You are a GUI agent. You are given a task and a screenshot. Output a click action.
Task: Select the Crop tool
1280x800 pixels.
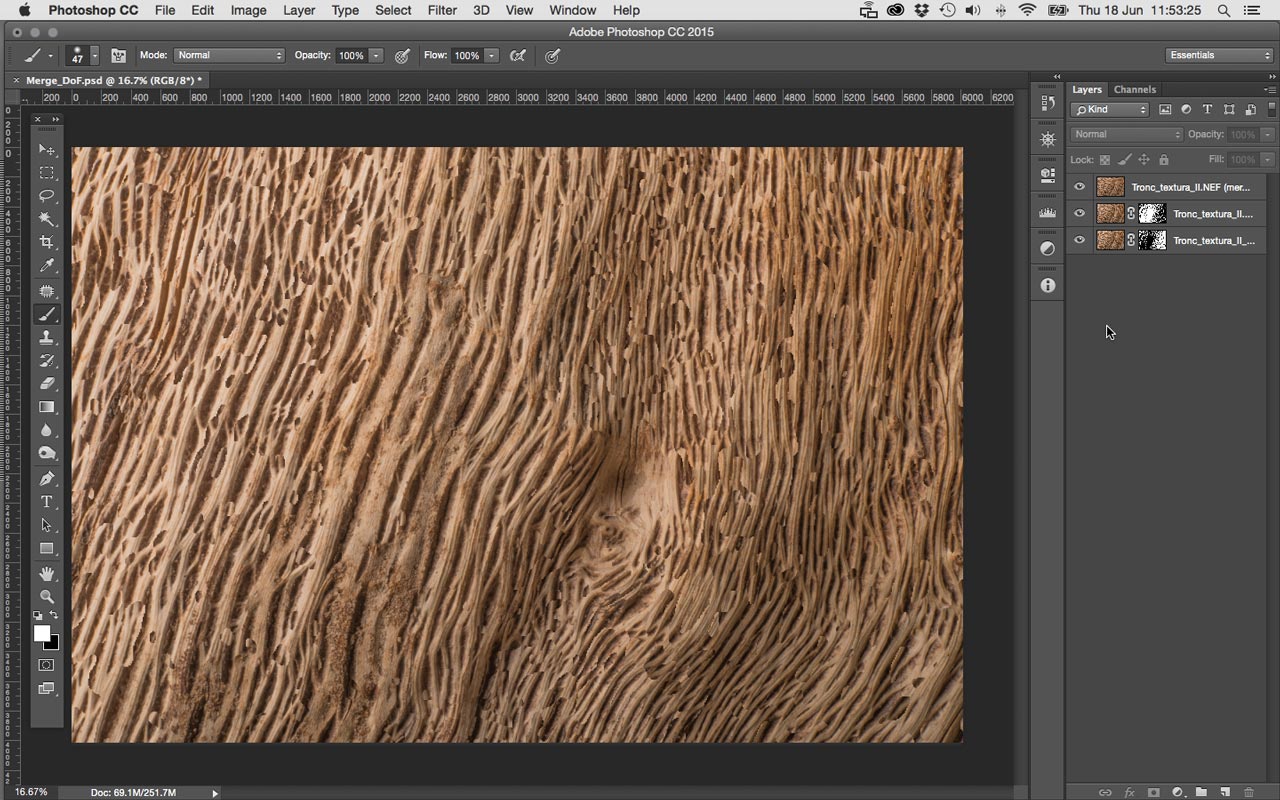click(x=46, y=243)
